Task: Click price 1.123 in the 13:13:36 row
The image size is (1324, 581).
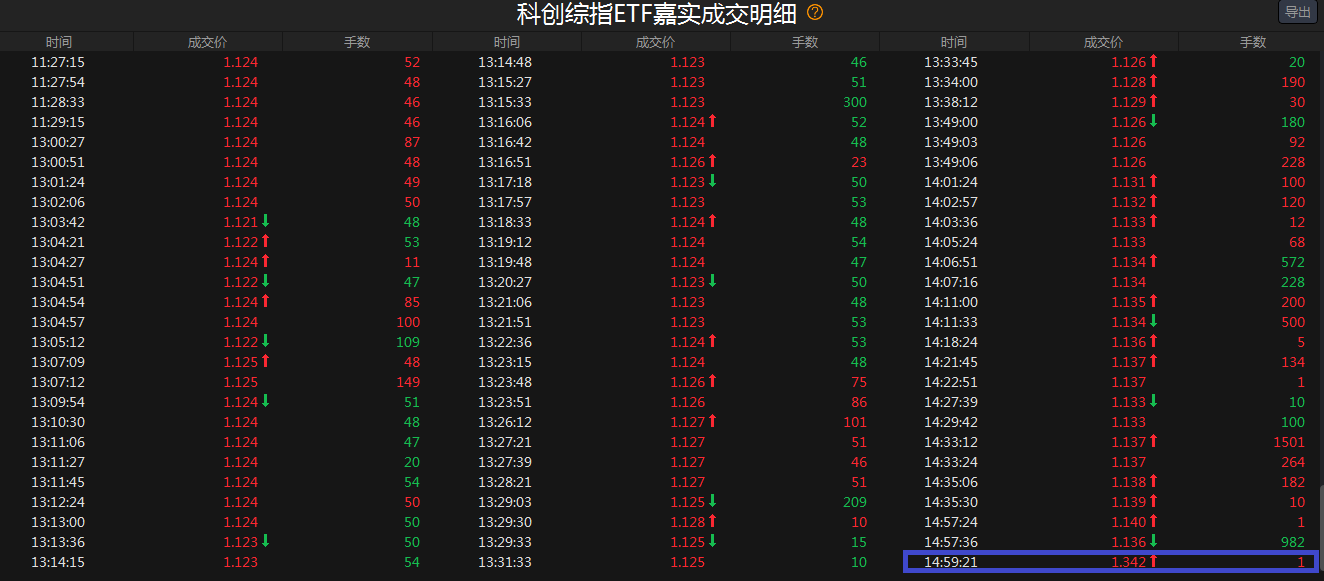Action: point(241,542)
